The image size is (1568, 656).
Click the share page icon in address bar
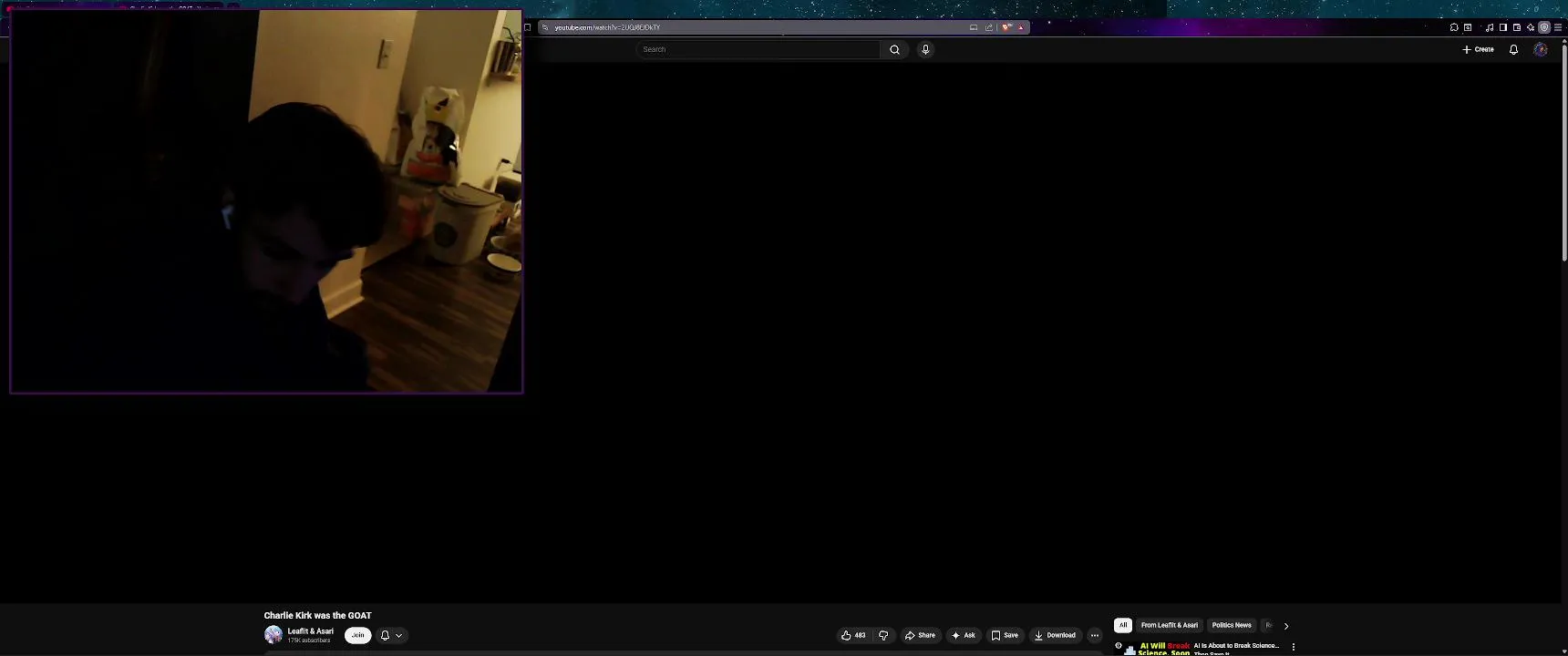click(989, 27)
